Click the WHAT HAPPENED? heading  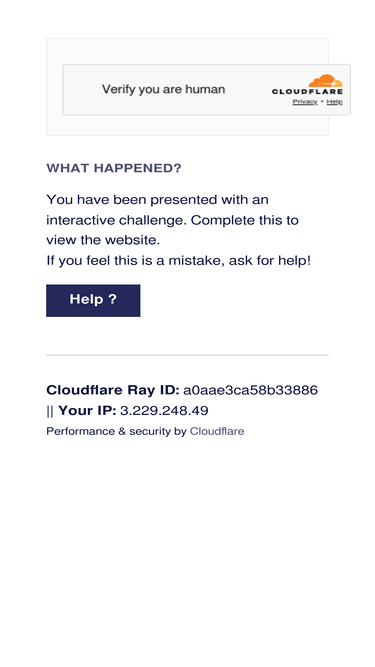coord(114,168)
